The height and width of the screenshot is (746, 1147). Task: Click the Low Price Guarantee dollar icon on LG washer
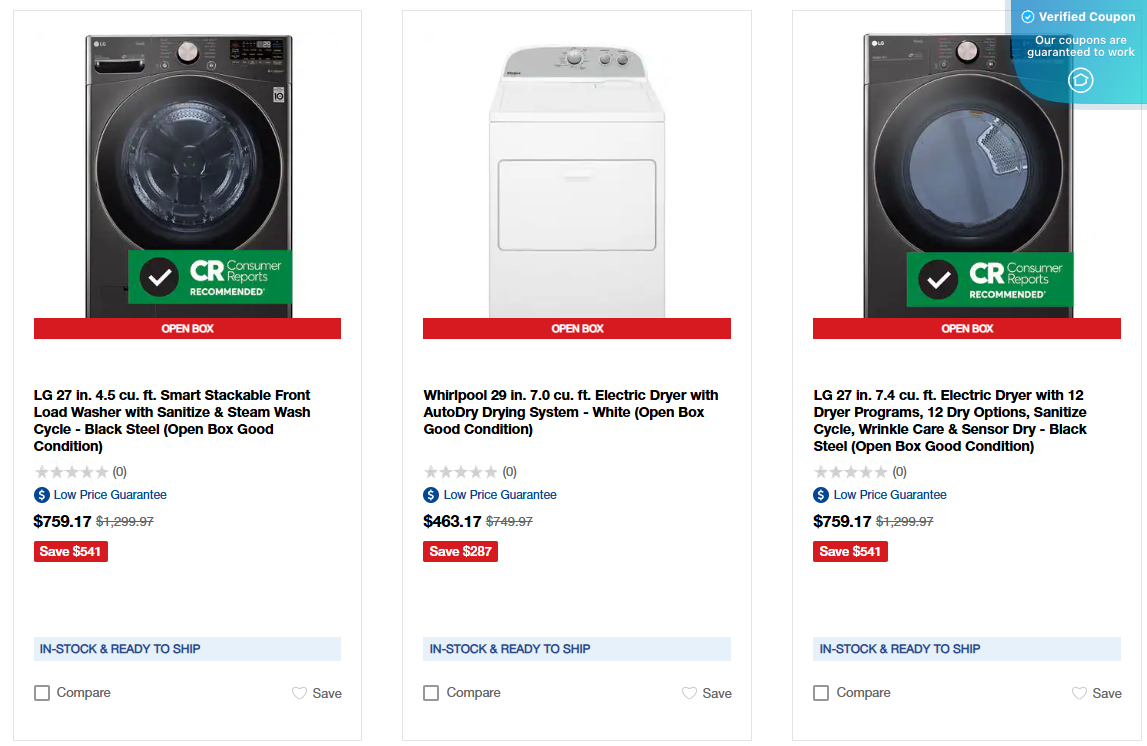(39, 494)
